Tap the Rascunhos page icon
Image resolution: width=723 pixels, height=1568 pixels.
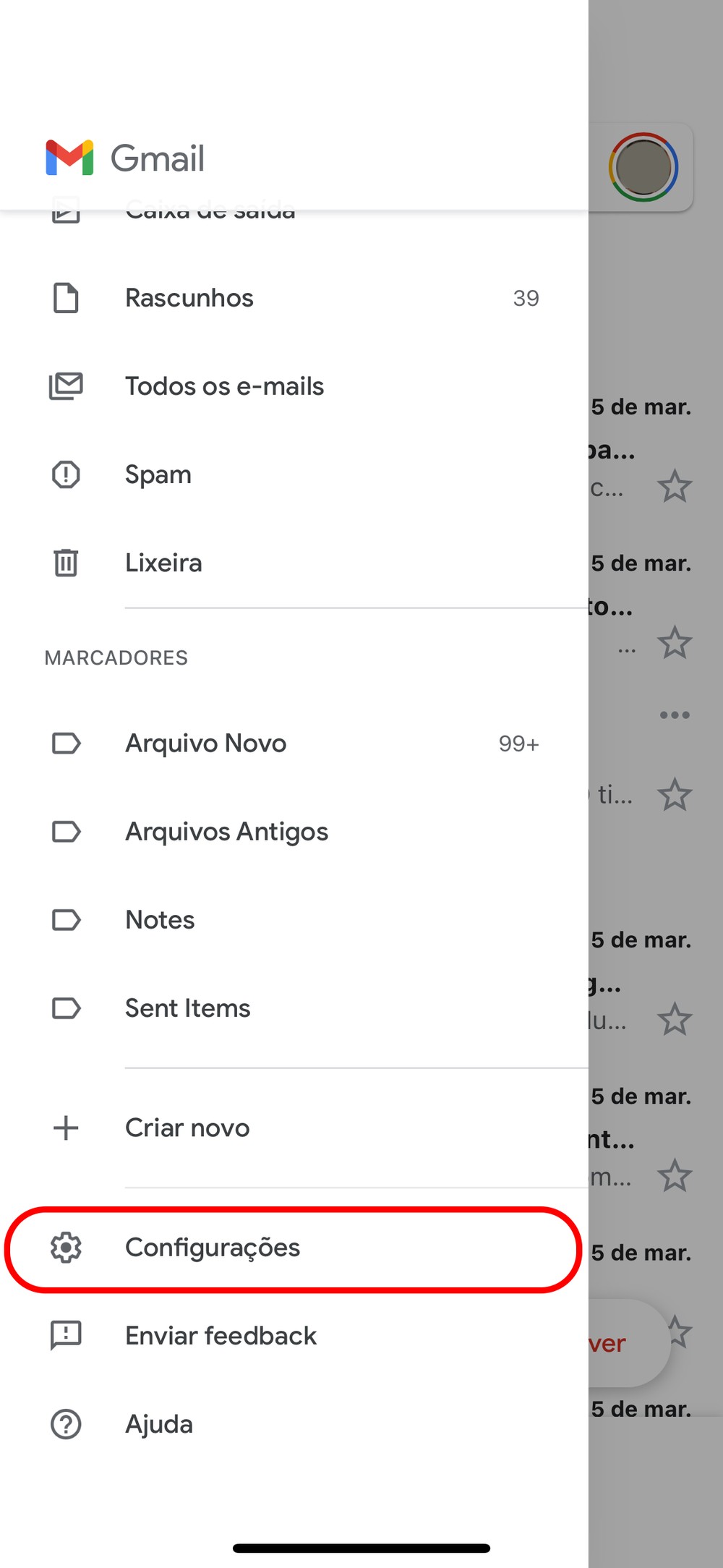pos(66,298)
